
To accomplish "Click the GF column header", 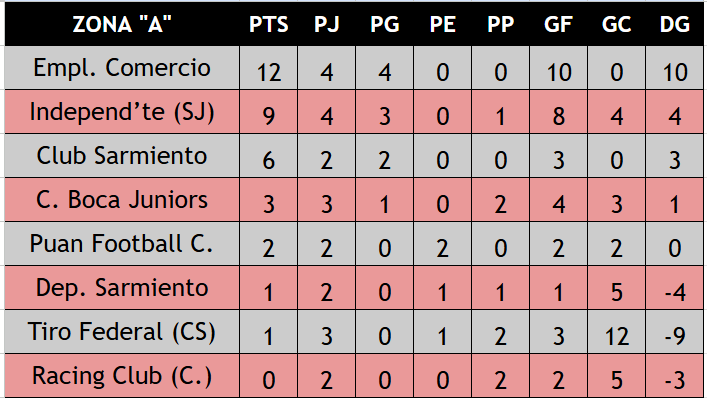I will coord(558,24).
